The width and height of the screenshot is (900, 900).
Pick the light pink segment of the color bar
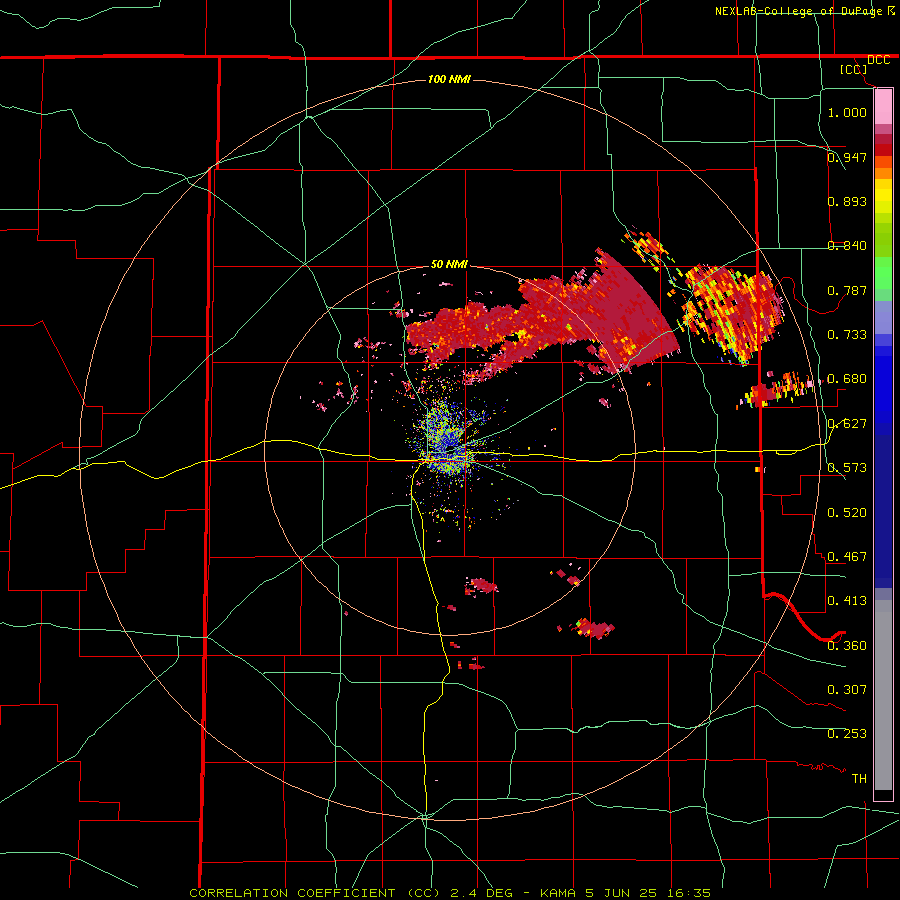[x=883, y=107]
